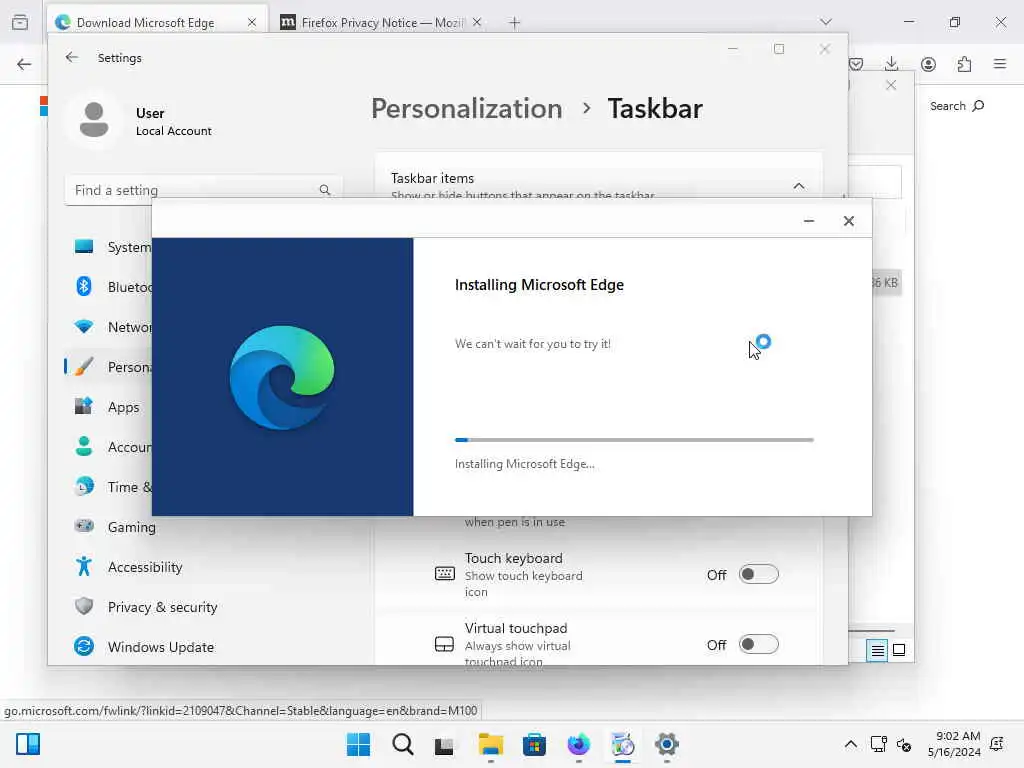Click Search on the web page
Screen dimensions: 1024x768
point(957,106)
